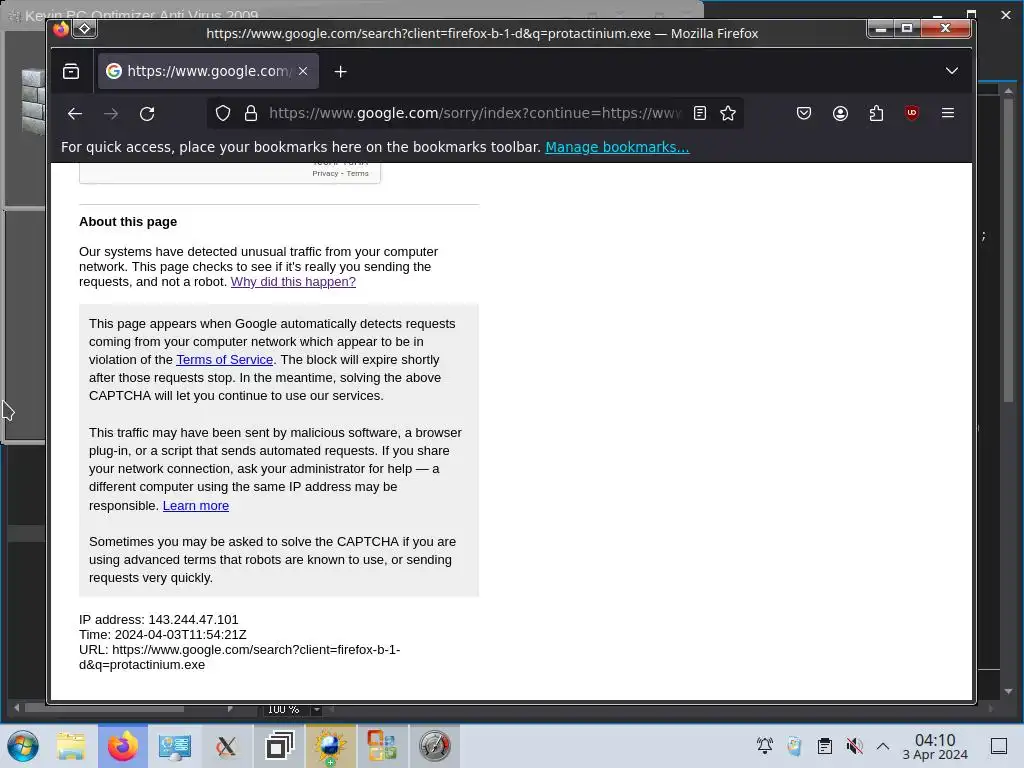This screenshot has width=1024, height=768.
Task: Unmute the volume tray icon
Action: (x=854, y=745)
